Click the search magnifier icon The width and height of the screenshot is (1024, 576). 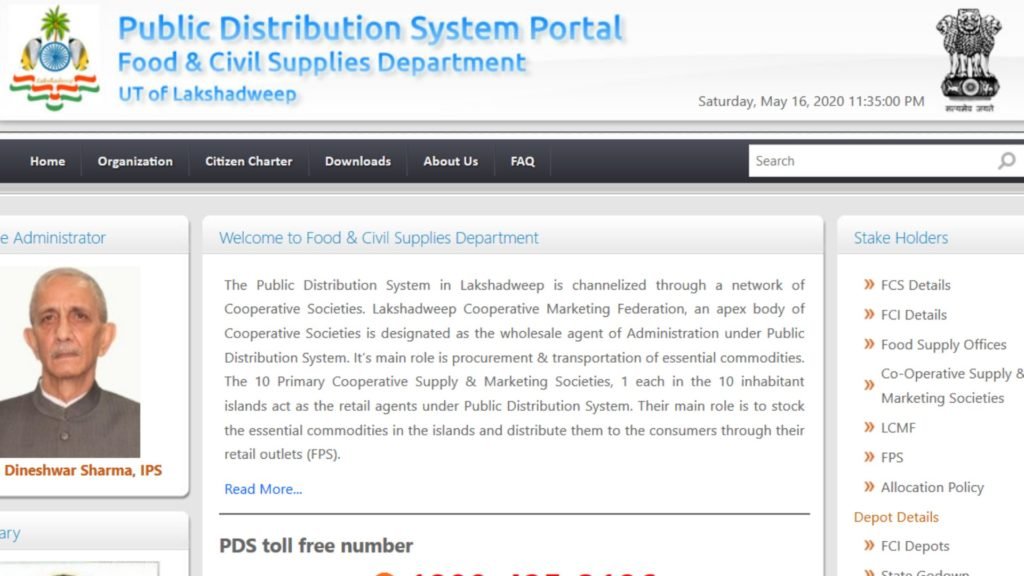[1006, 161]
